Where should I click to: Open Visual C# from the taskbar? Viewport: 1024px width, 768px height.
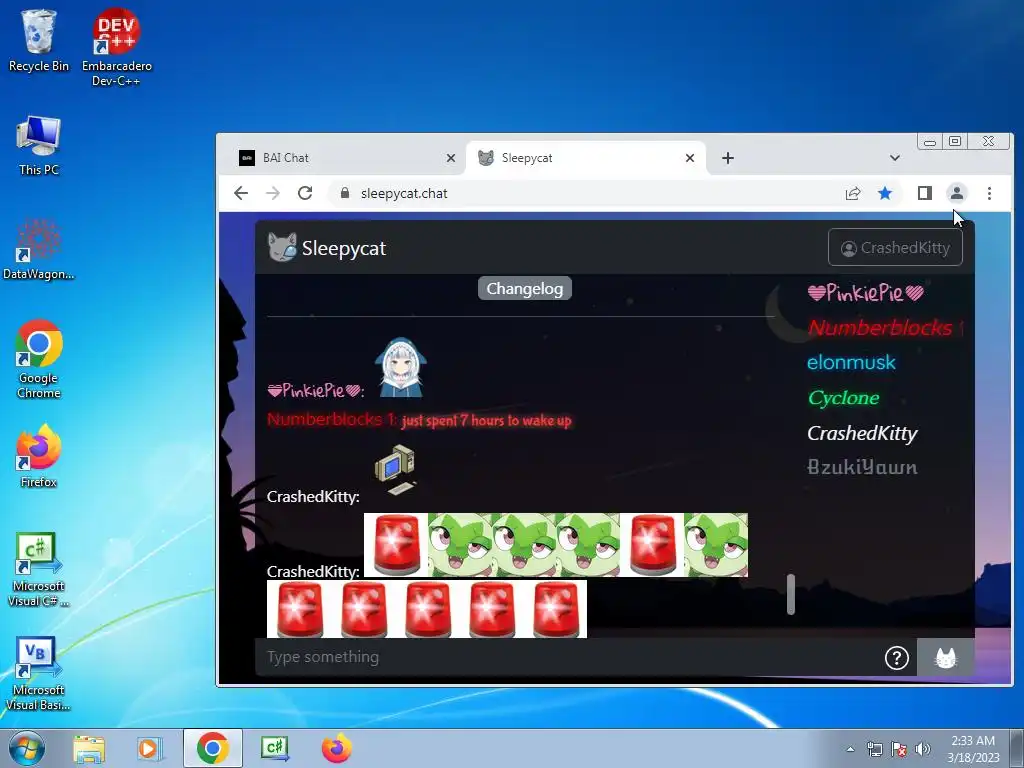[x=275, y=748]
